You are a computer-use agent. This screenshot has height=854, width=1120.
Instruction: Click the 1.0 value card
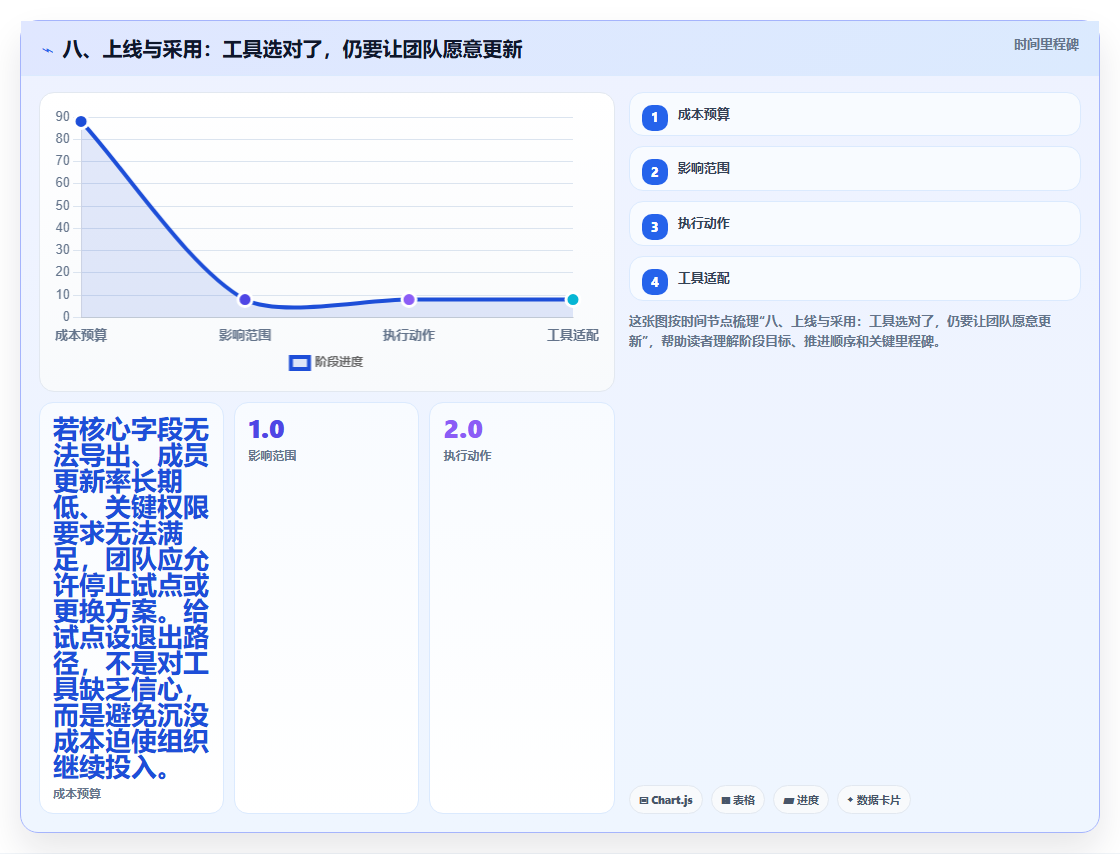point(326,608)
